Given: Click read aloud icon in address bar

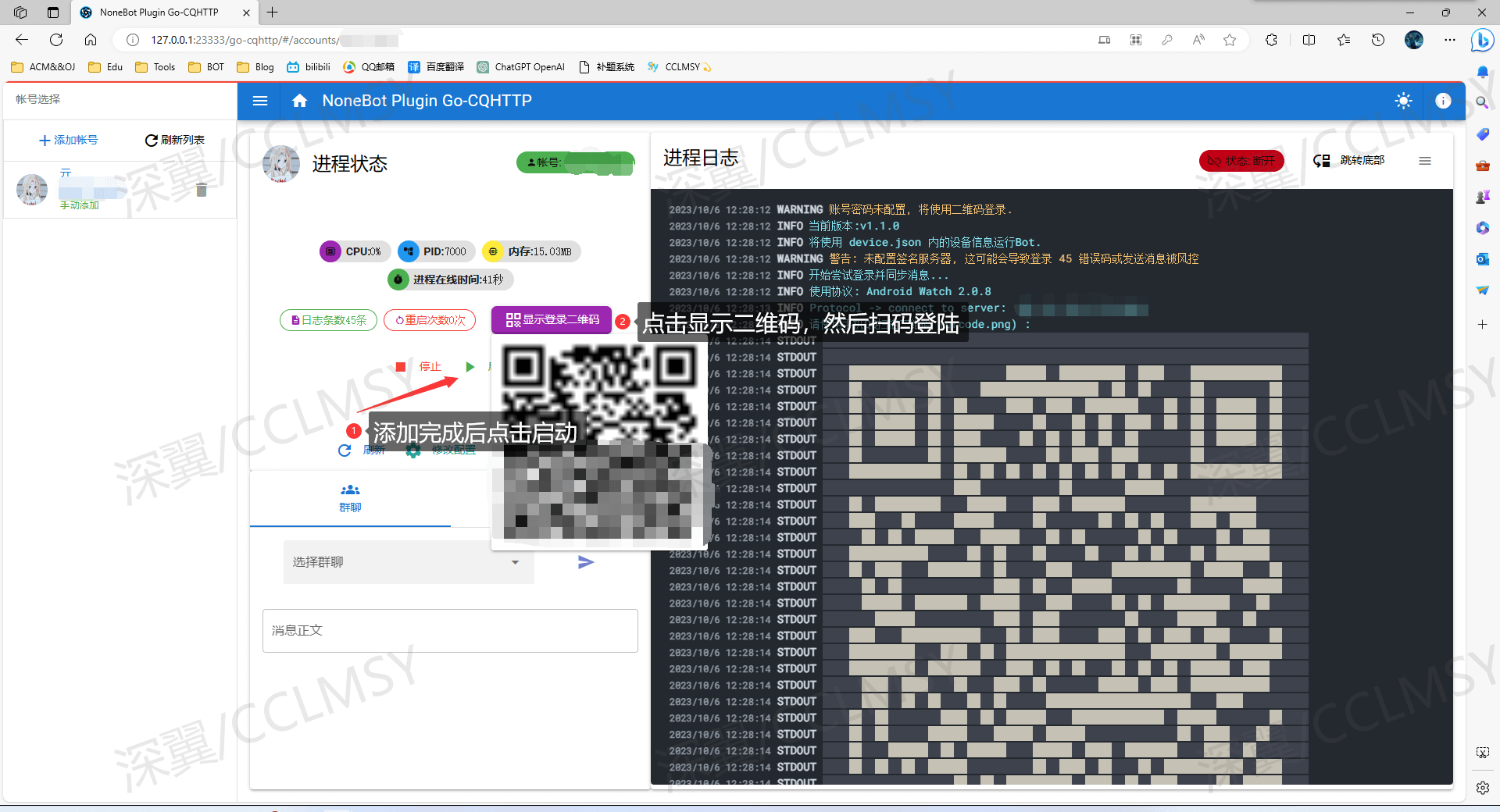Looking at the screenshot, I should (1198, 40).
